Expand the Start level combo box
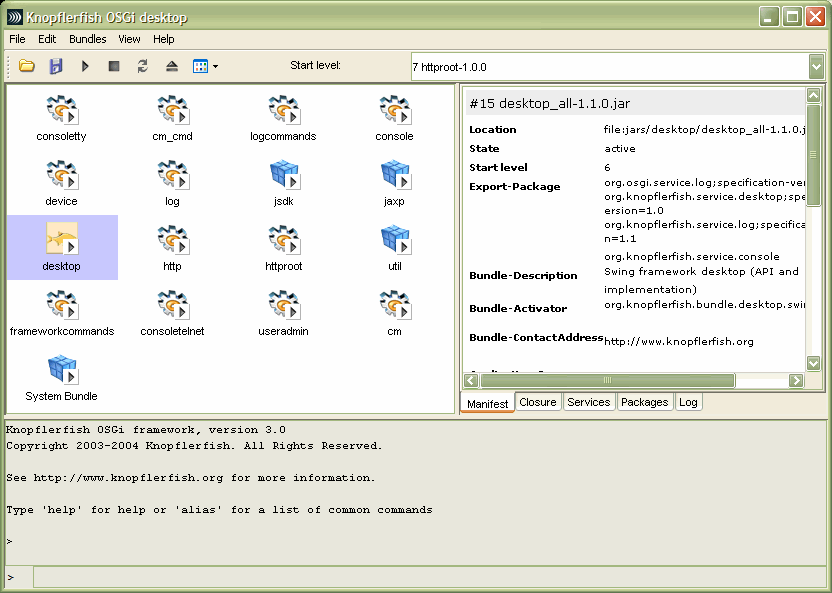The width and height of the screenshot is (832, 593). click(x=815, y=66)
